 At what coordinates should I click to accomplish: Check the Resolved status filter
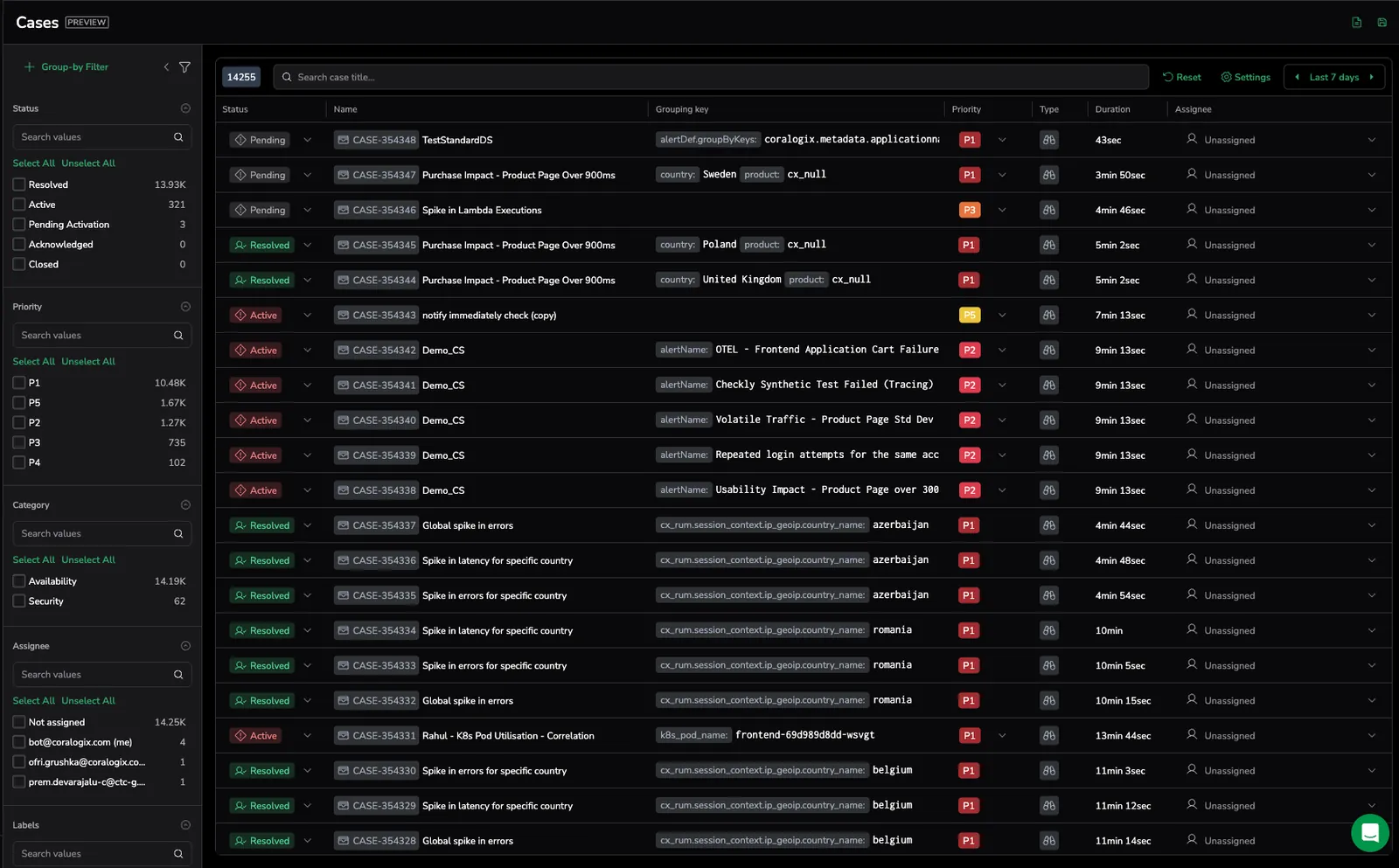19,184
